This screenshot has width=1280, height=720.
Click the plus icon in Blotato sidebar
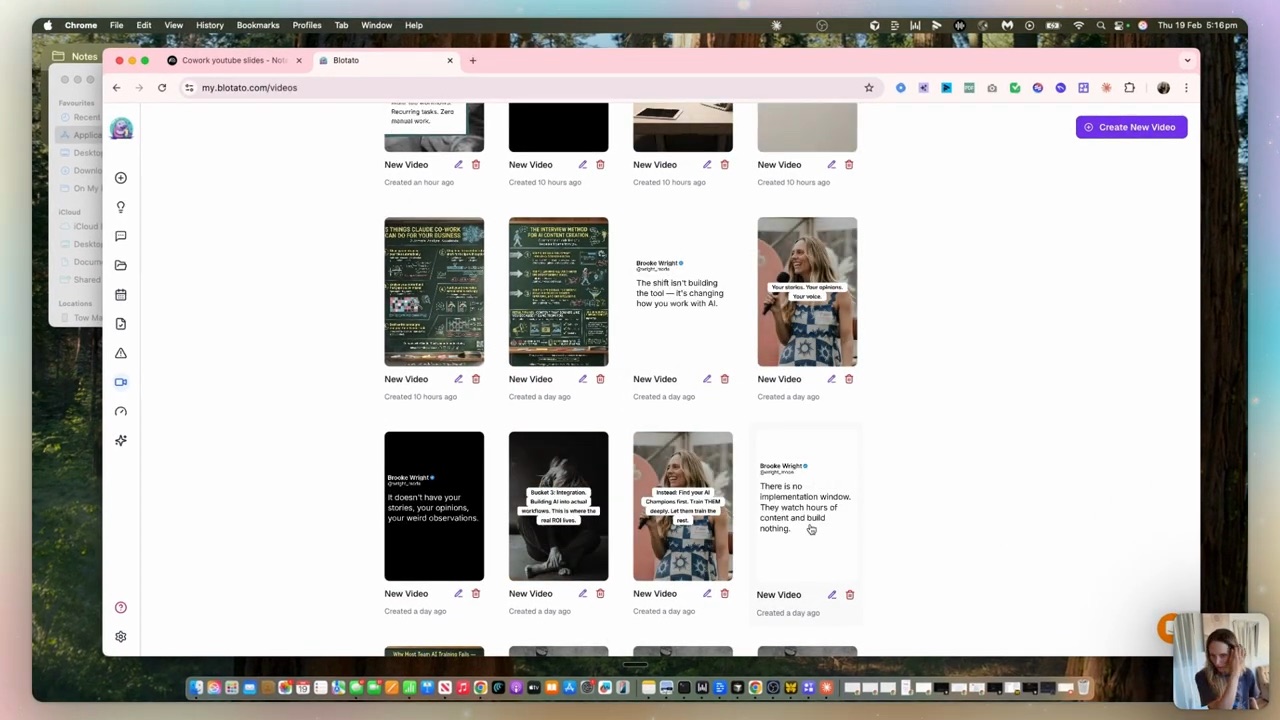pos(121,178)
